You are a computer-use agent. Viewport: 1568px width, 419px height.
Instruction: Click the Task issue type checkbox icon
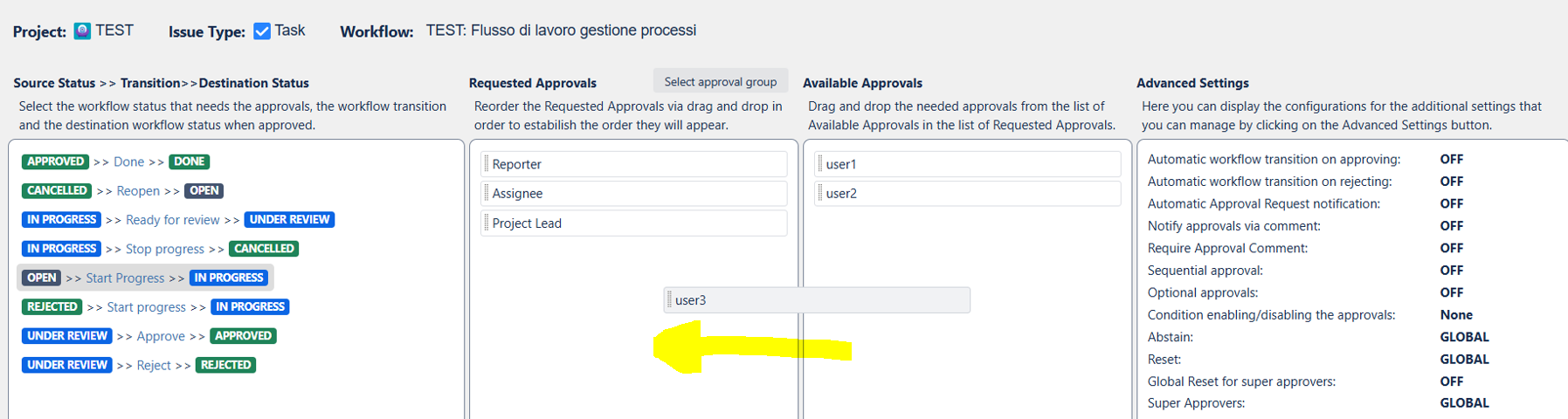coord(261,31)
